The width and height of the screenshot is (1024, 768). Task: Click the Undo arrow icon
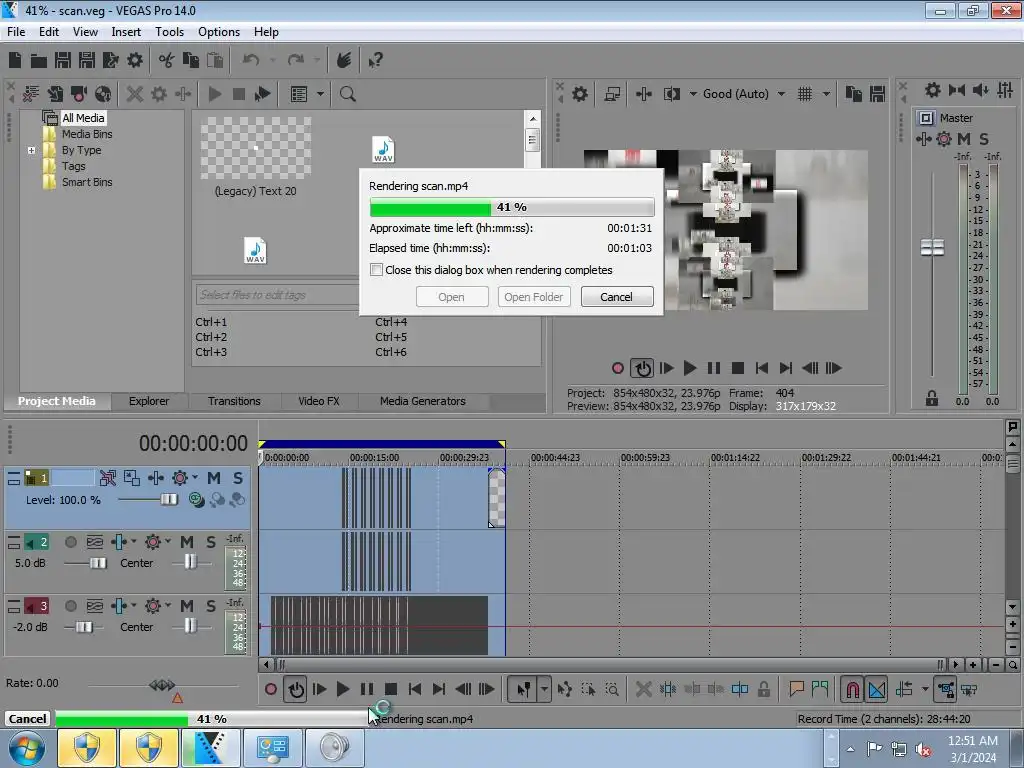coord(251,60)
